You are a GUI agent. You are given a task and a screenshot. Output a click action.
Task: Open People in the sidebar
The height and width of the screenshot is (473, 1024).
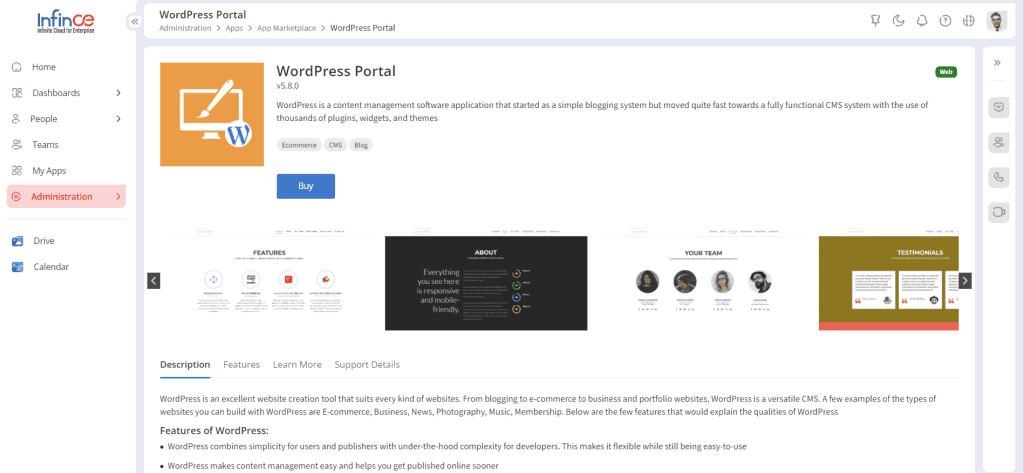tap(44, 119)
